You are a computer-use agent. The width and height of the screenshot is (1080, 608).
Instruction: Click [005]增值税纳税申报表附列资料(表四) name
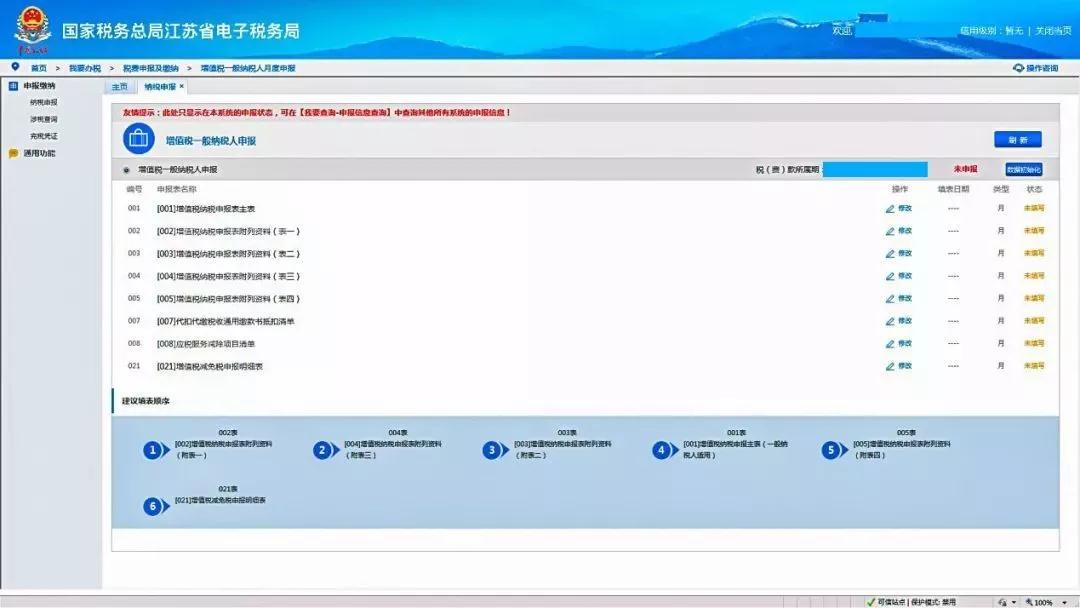tap(228, 299)
